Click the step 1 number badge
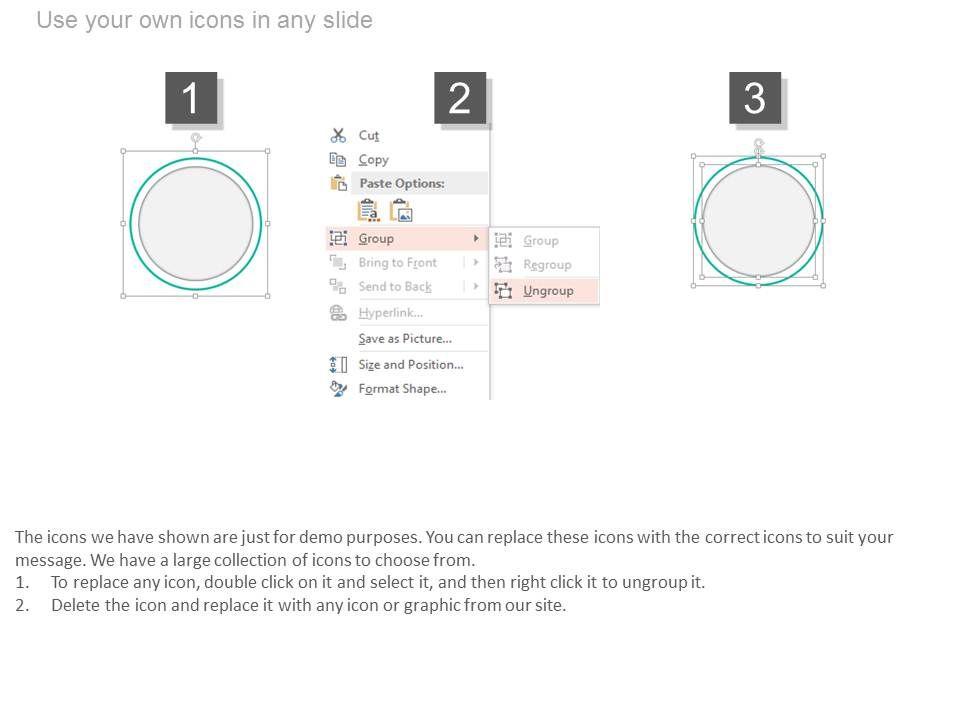Screen dimensions: 960x720 pos(190,98)
